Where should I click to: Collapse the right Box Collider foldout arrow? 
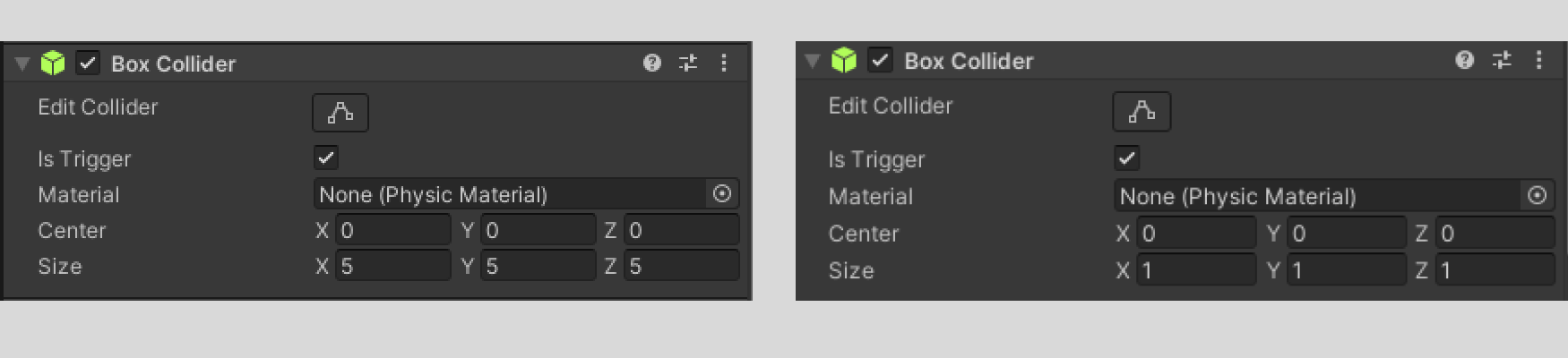[813, 61]
